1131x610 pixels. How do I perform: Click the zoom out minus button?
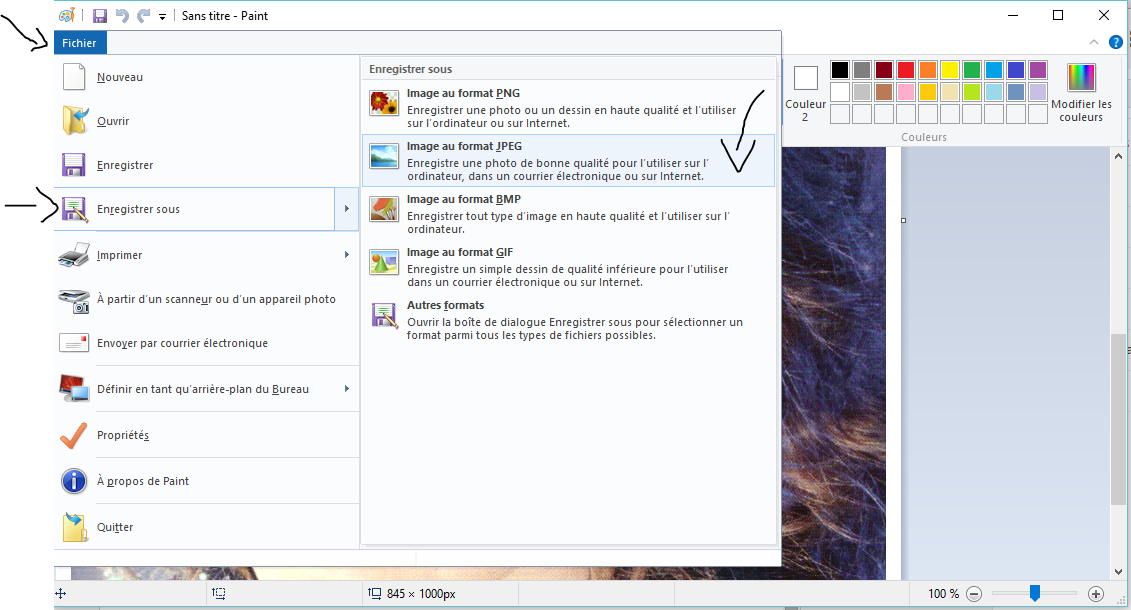pos(974,594)
